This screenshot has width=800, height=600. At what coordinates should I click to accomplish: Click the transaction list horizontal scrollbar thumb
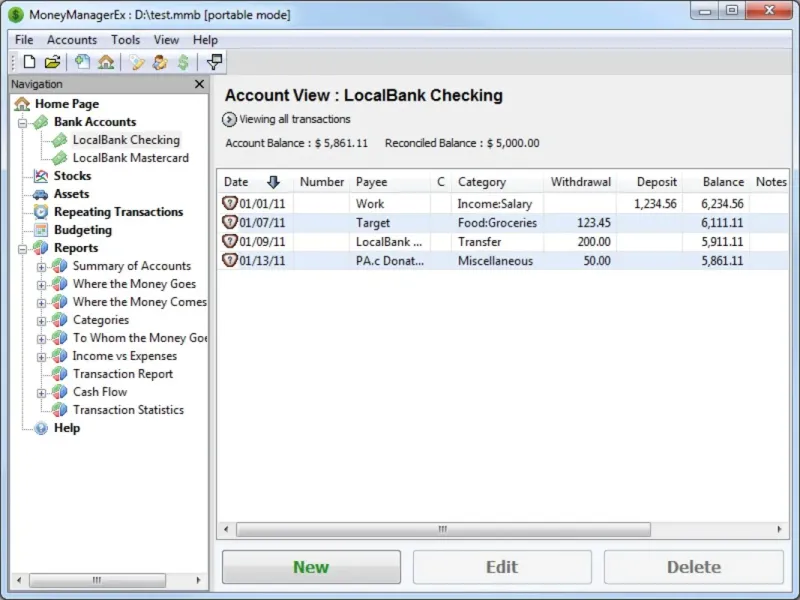[x=443, y=530]
